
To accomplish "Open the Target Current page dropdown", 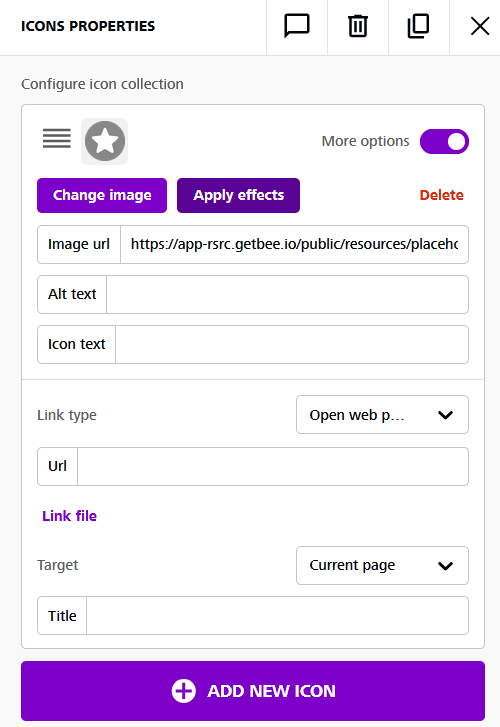I will (382, 565).
